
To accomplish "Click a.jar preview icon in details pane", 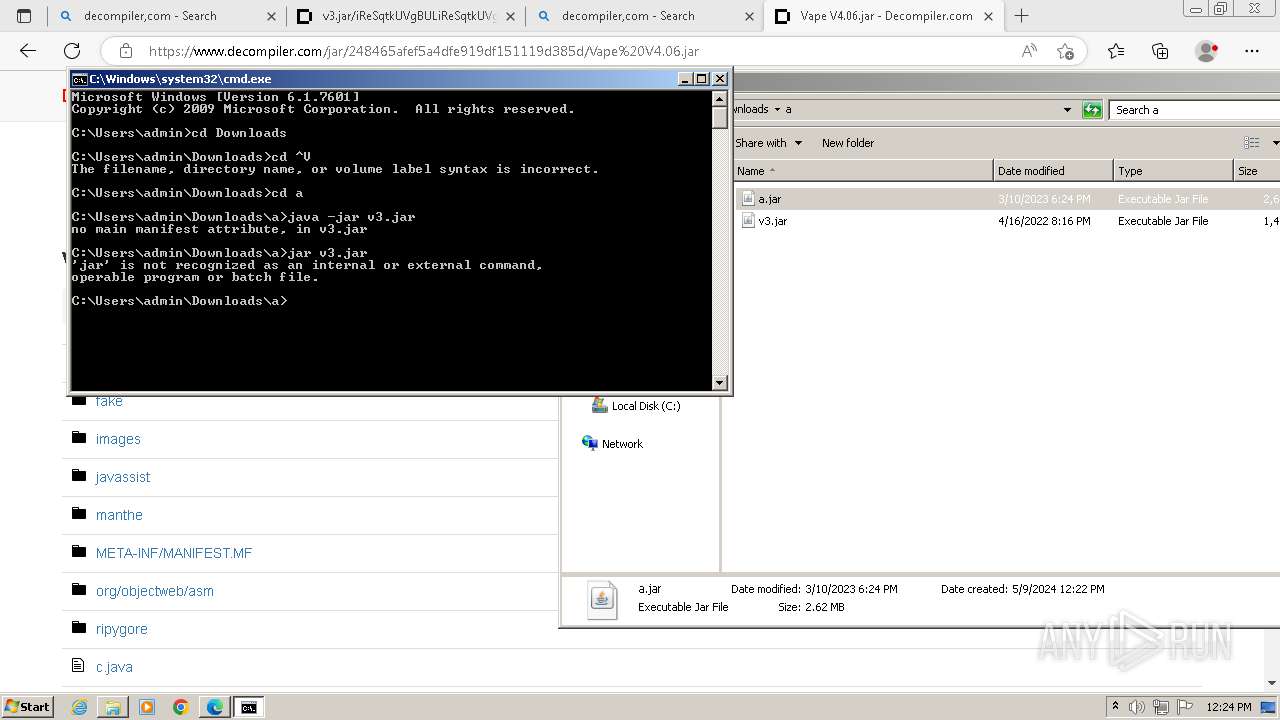I will click(602, 600).
